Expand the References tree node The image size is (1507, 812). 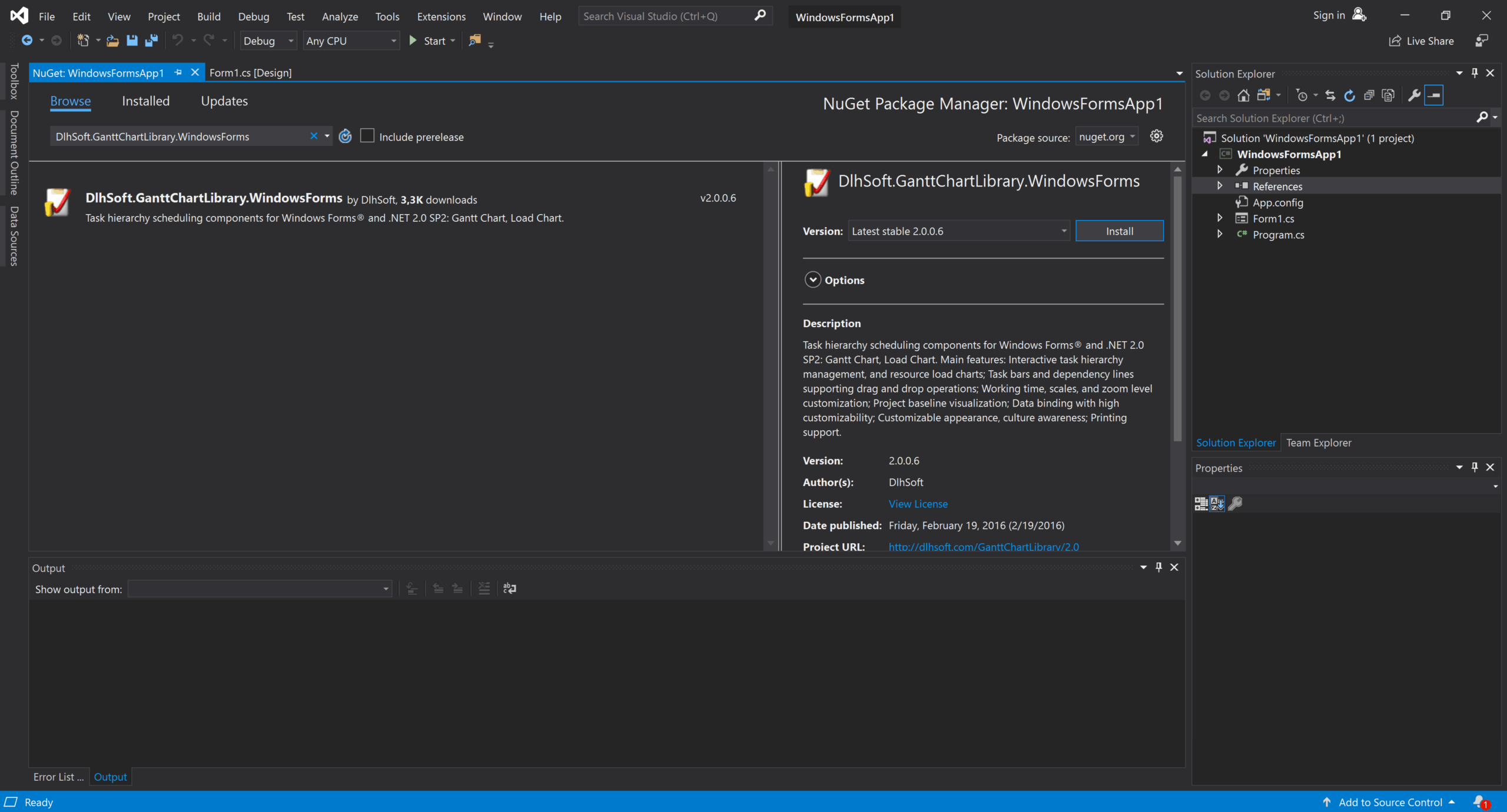[1220, 186]
